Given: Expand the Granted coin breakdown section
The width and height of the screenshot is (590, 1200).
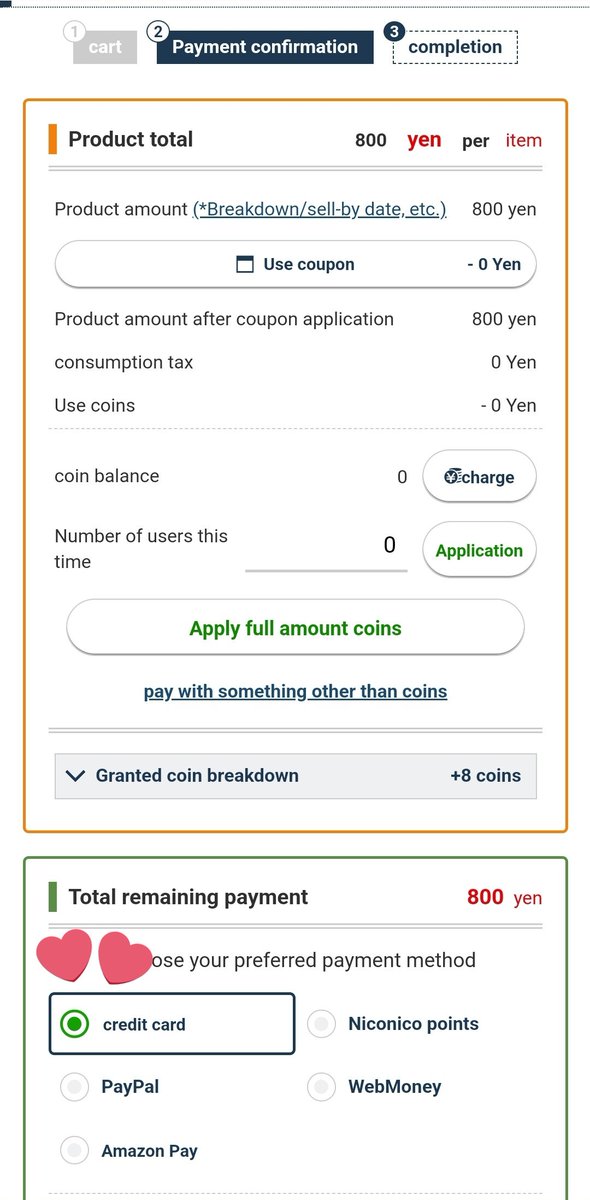Looking at the screenshot, I should pyautogui.click(x=295, y=775).
